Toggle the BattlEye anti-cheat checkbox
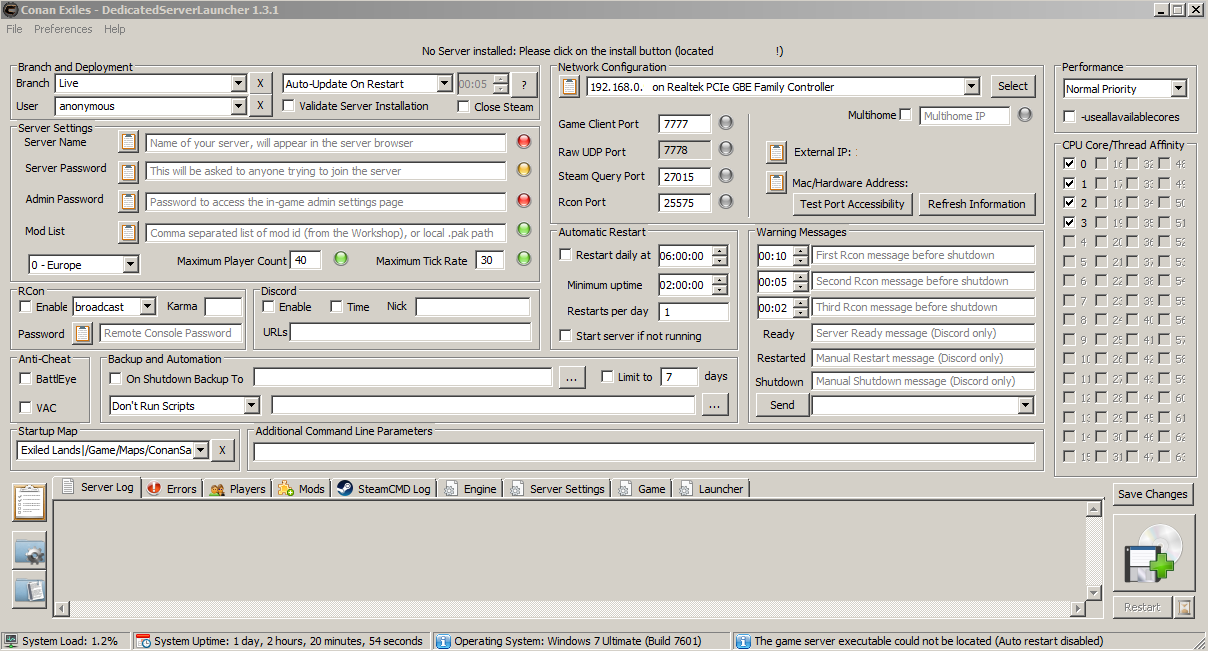This screenshot has height=651, width=1208. pyautogui.click(x=26, y=379)
